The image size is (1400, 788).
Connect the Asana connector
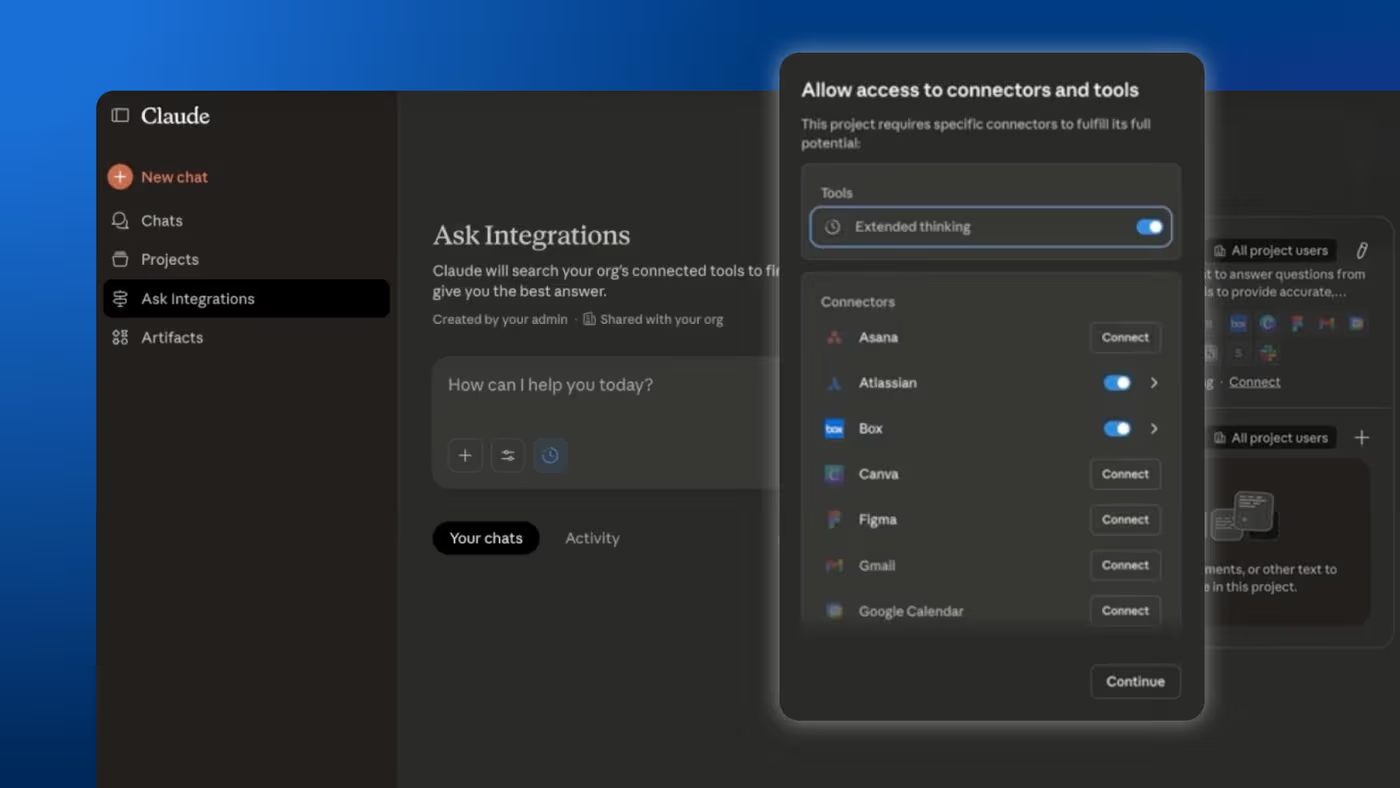click(x=1125, y=338)
